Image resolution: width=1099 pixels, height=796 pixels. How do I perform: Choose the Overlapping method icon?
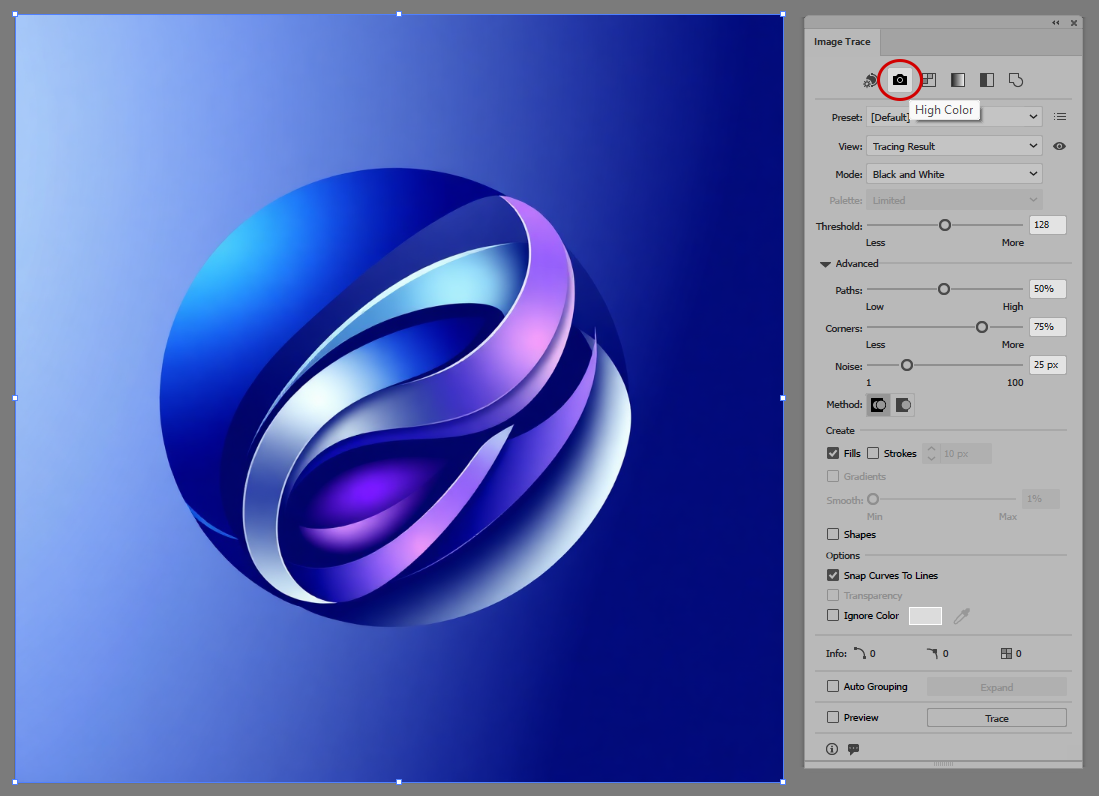click(x=903, y=405)
